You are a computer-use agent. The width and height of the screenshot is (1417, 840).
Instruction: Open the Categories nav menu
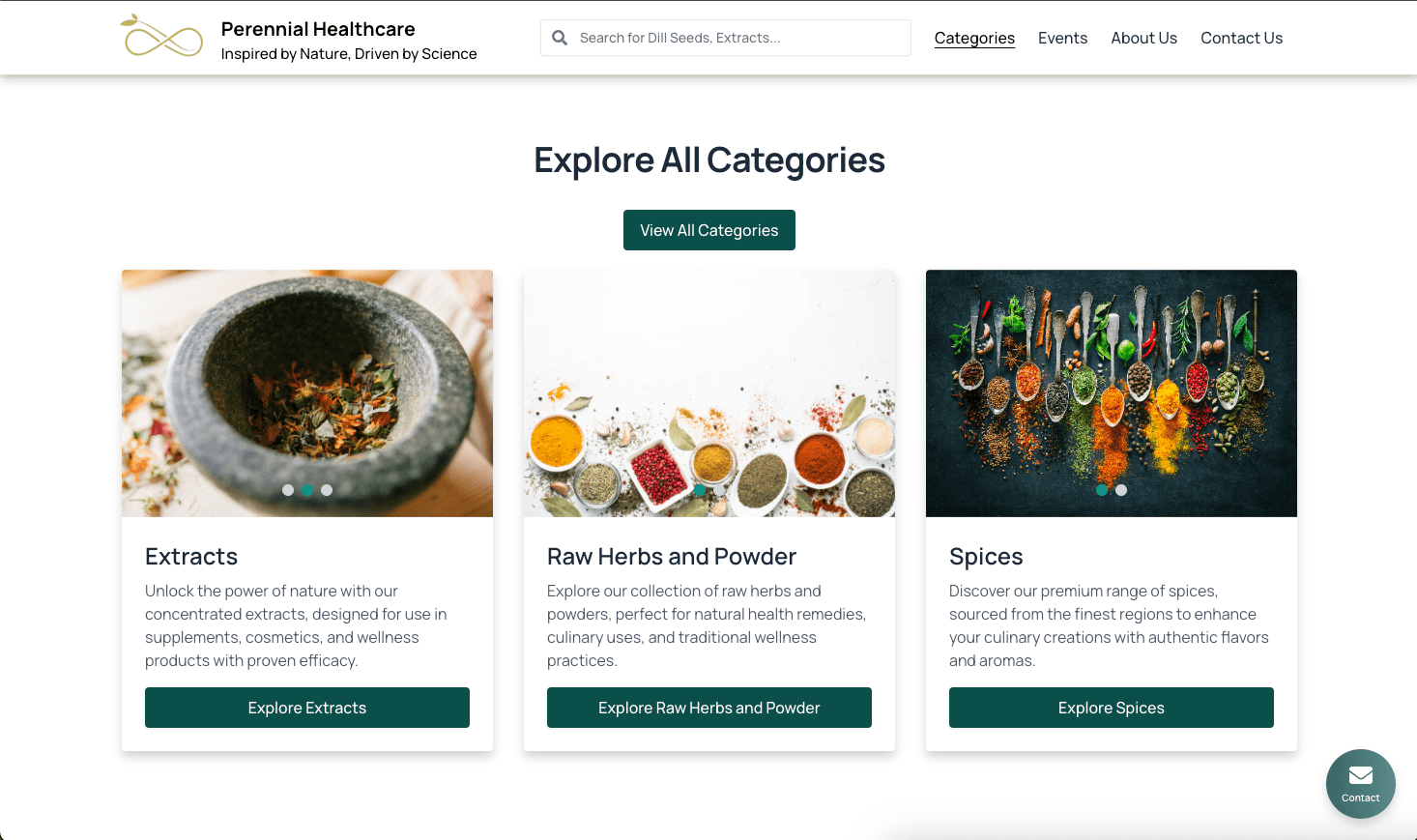[974, 38]
